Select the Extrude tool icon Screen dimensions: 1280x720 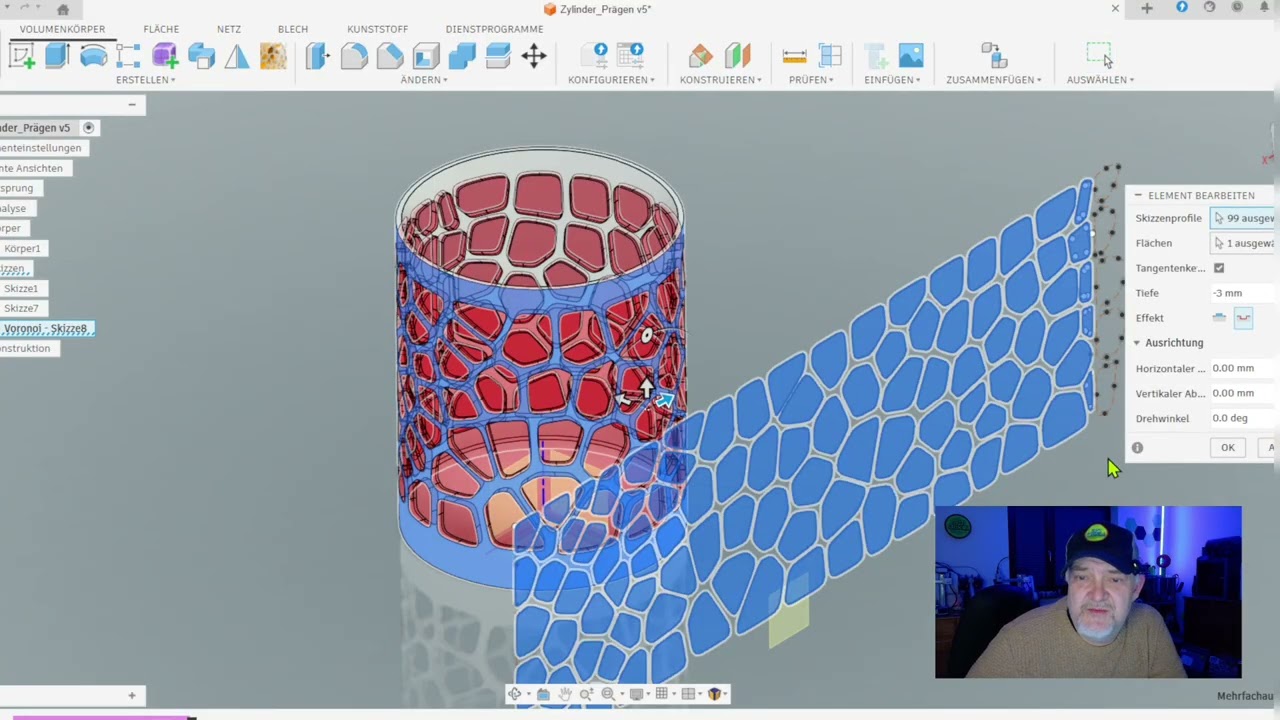[57, 56]
